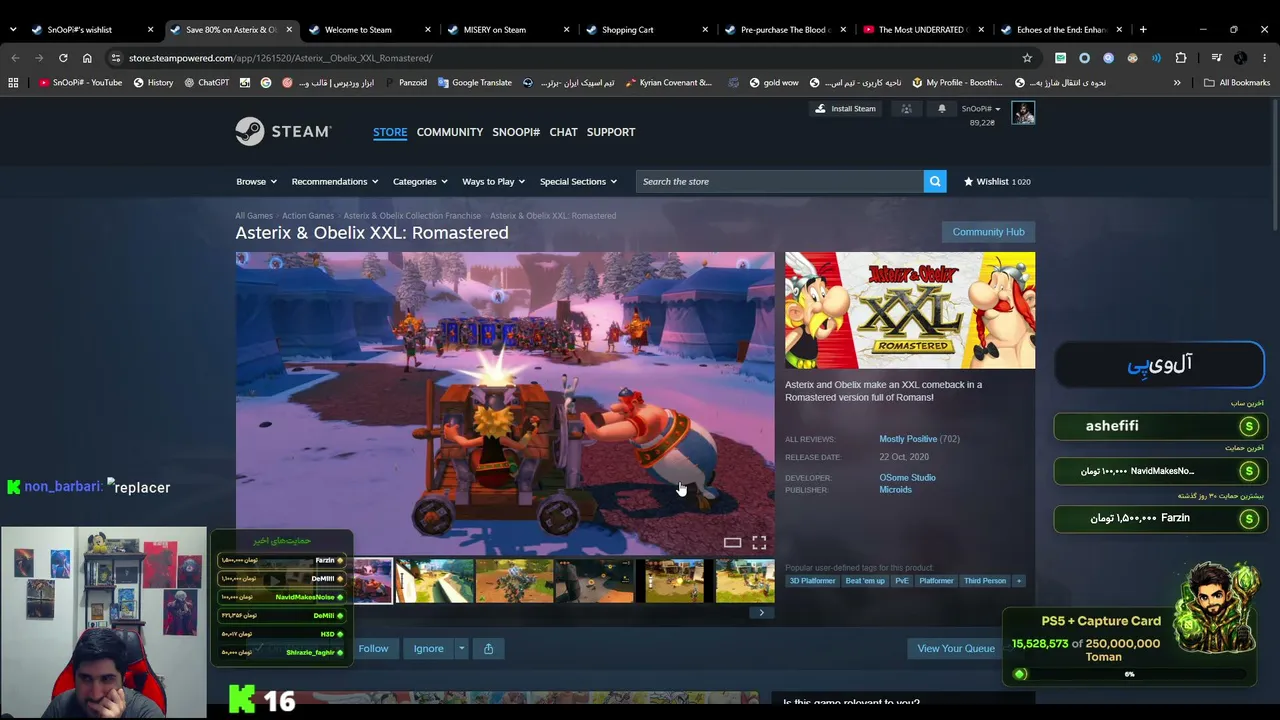
Task: Open a new browser tab
Action: pos(1143,29)
